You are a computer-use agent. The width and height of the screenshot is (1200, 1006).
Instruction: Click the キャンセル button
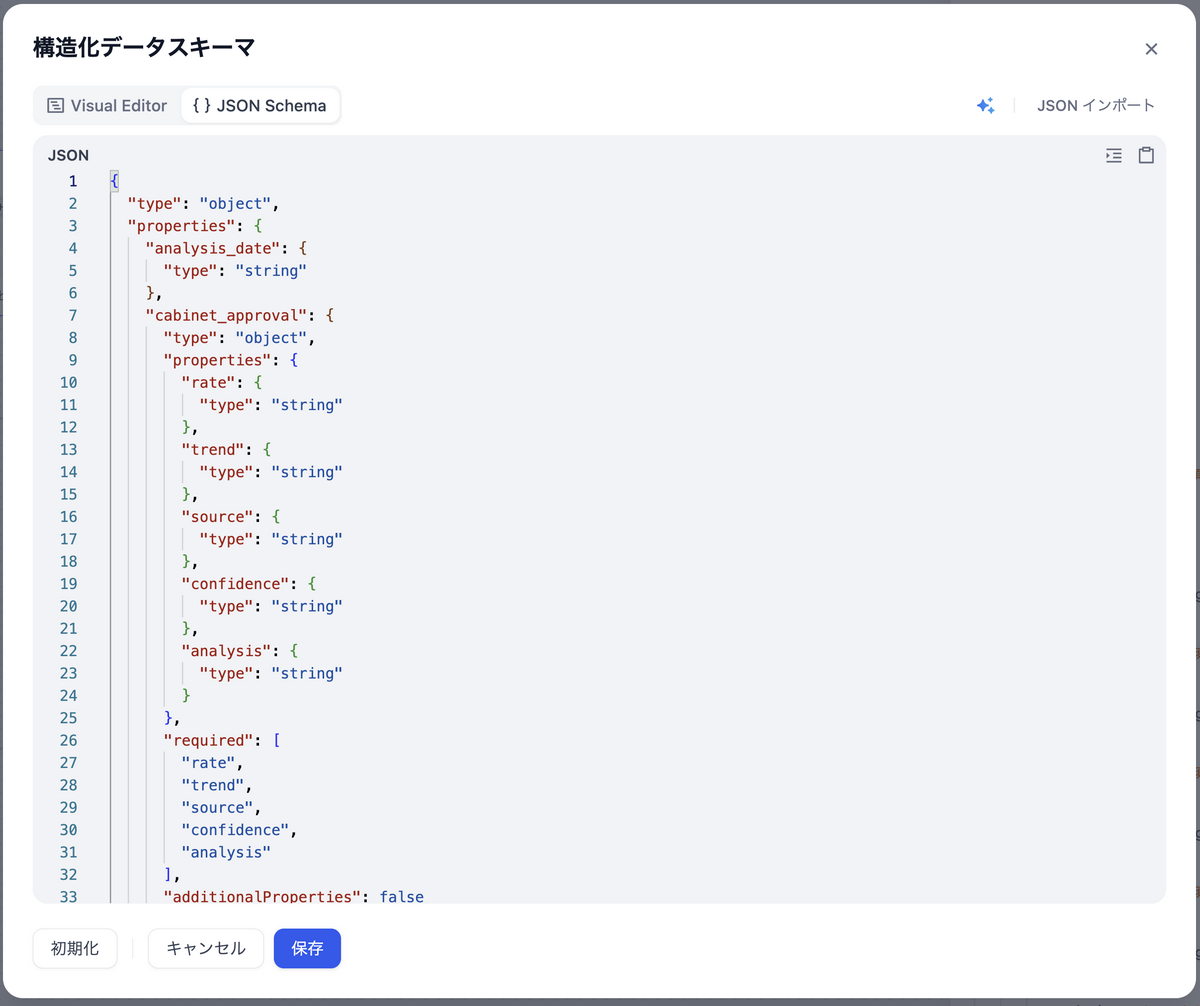[x=205, y=948]
